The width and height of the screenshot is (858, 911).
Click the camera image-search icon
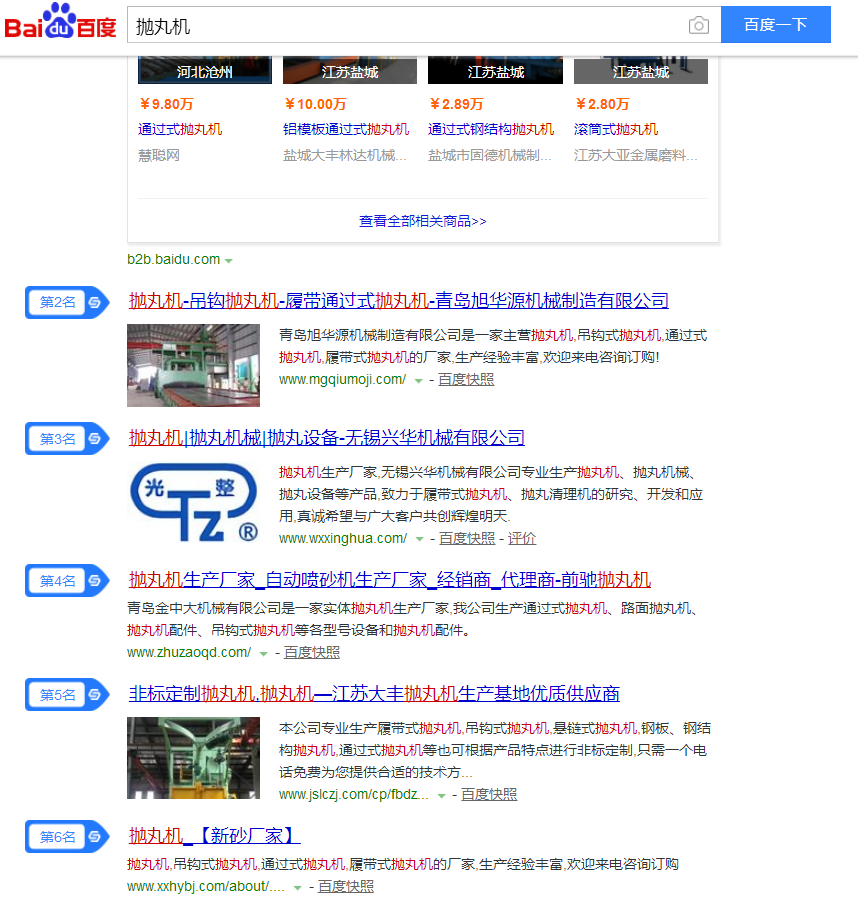coord(699,25)
